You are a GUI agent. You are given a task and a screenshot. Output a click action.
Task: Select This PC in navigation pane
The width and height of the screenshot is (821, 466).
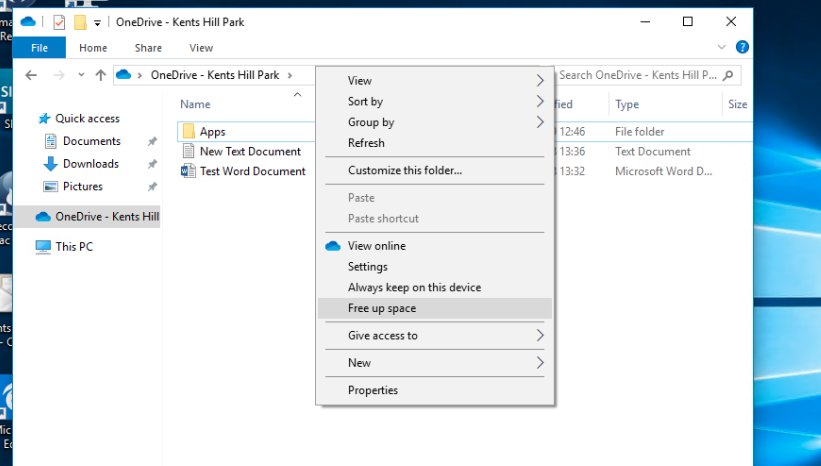pos(74,247)
